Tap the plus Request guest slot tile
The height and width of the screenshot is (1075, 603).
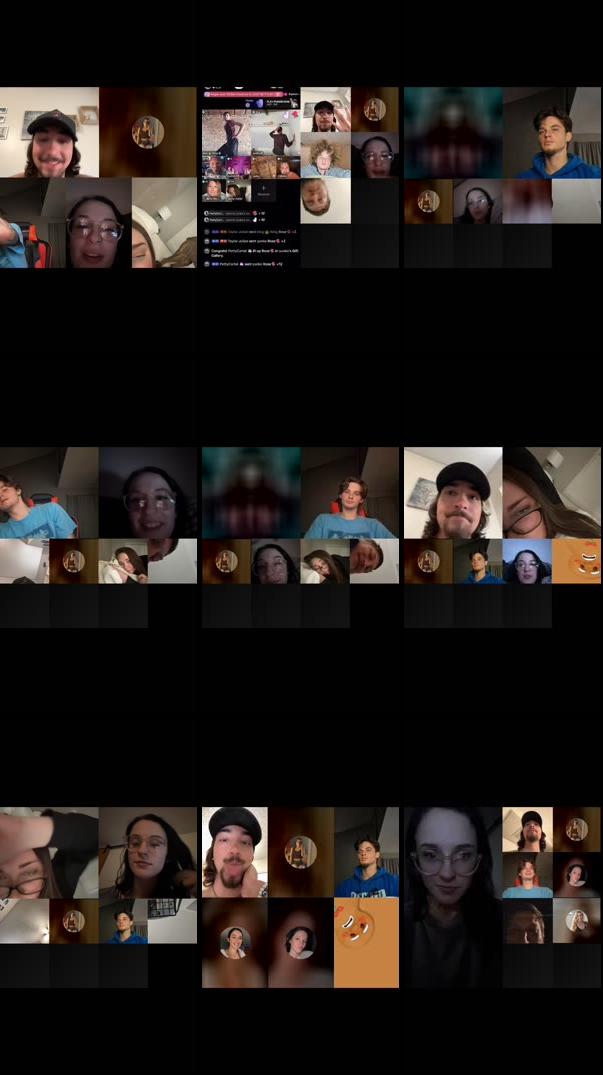click(264, 191)
